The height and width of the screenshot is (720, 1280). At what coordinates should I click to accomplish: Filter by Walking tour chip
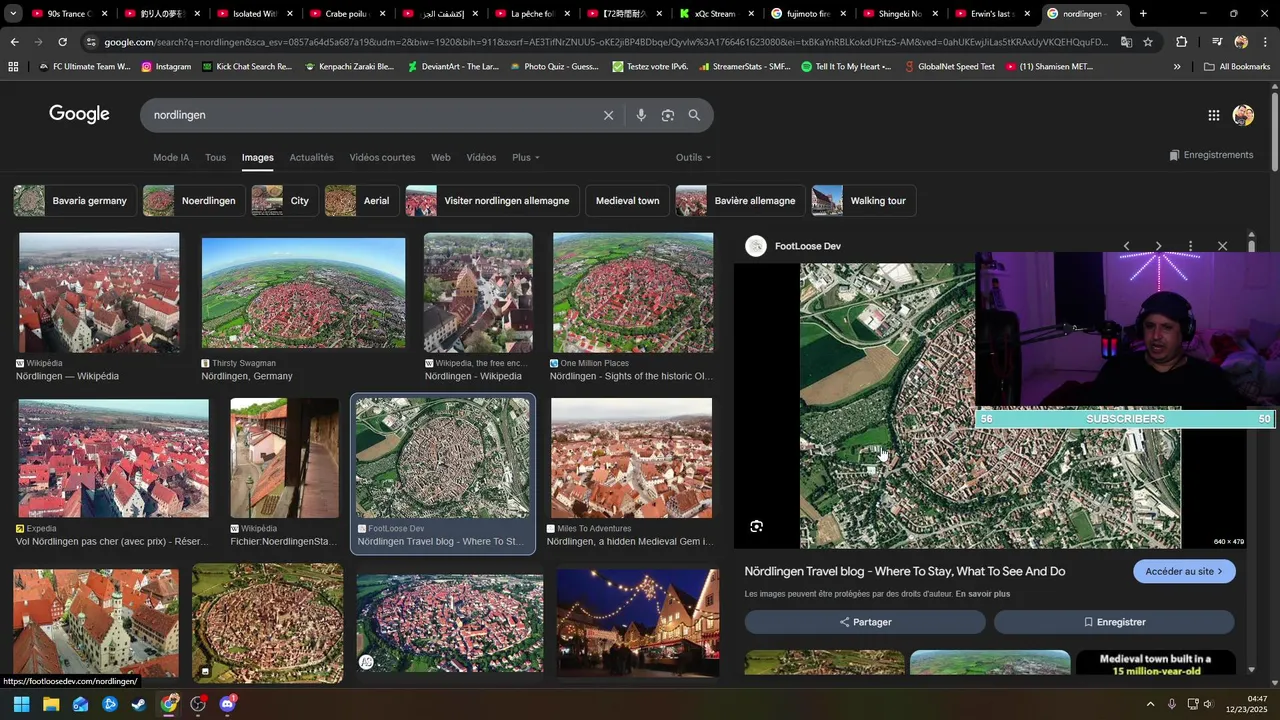864,201
